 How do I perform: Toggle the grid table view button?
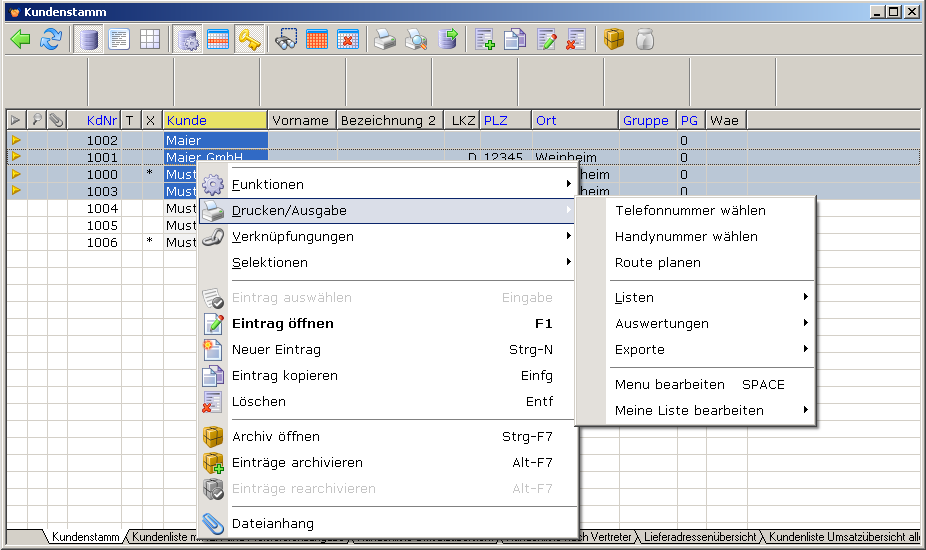point(149,39)
